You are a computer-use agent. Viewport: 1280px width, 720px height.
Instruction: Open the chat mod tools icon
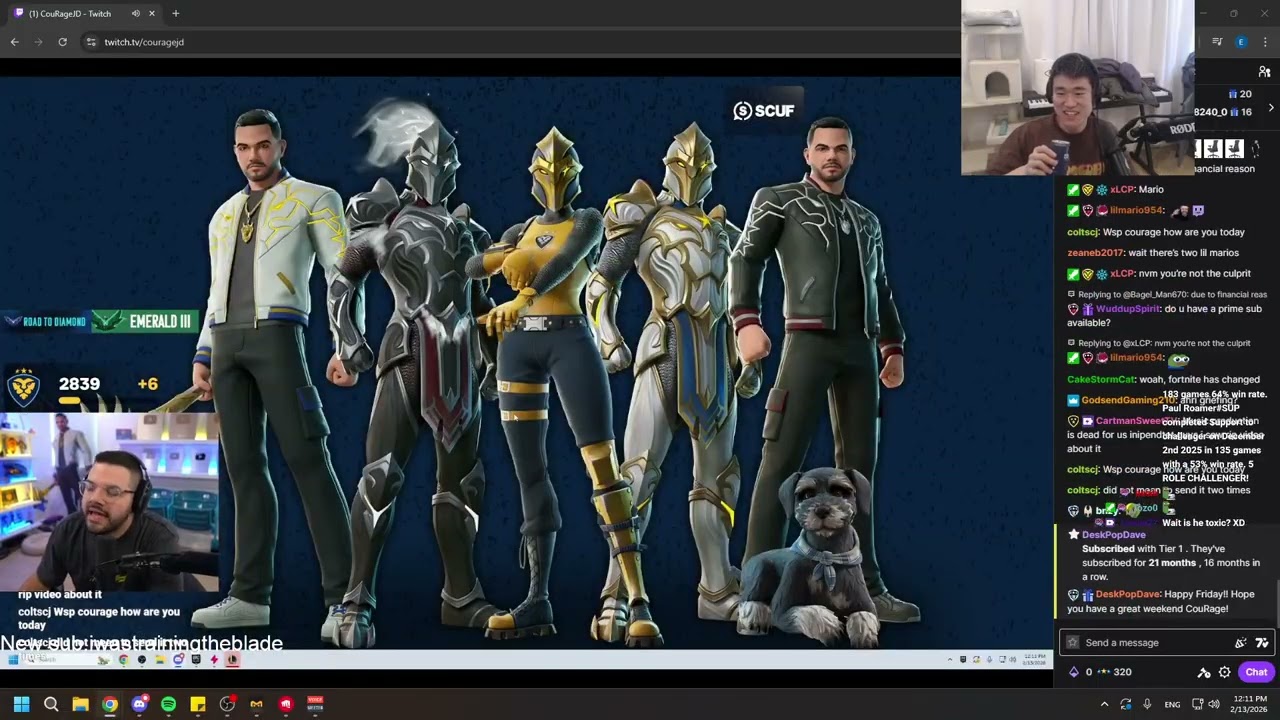coord(1204,672)
